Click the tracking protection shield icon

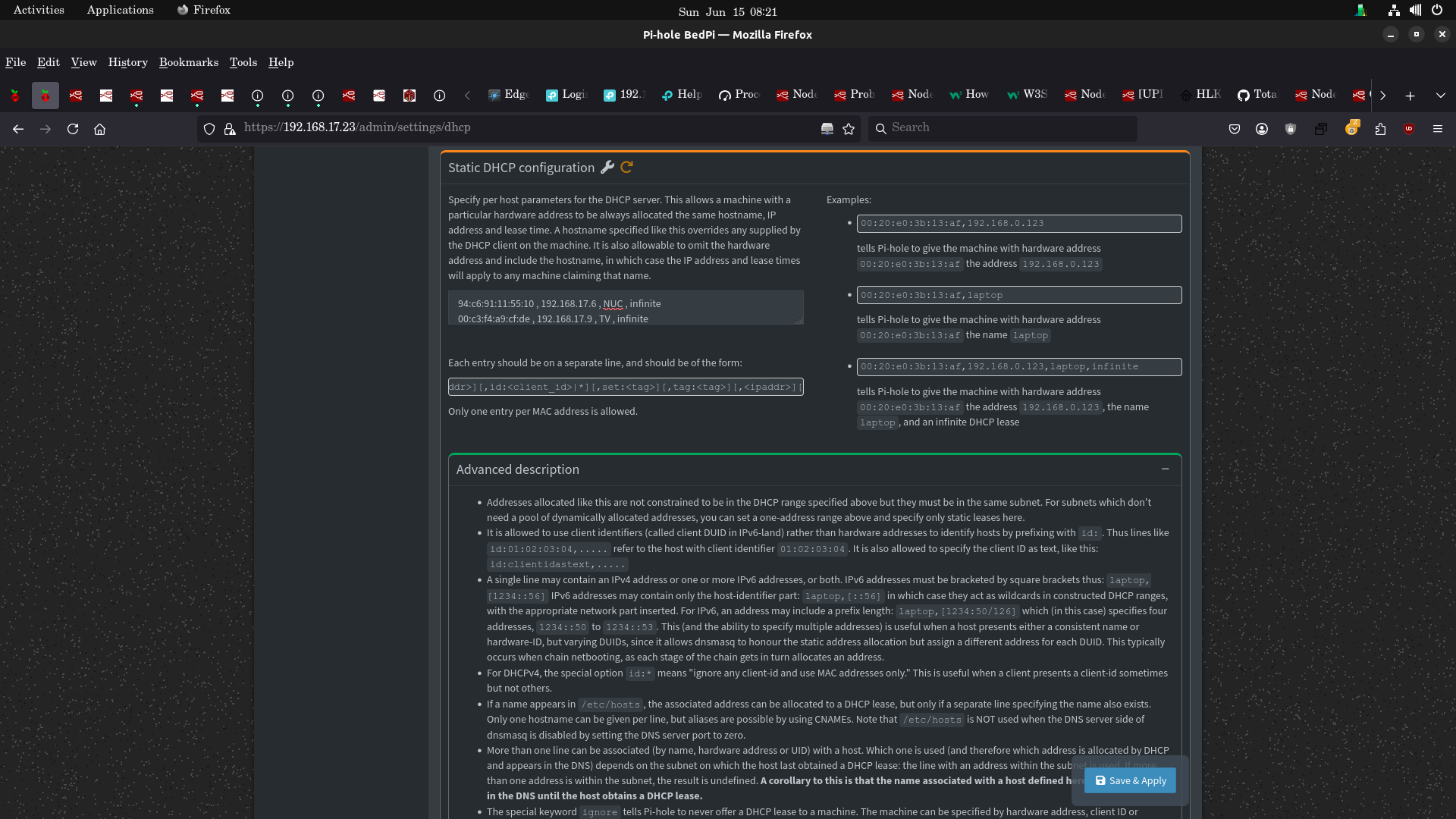(209, 129)
